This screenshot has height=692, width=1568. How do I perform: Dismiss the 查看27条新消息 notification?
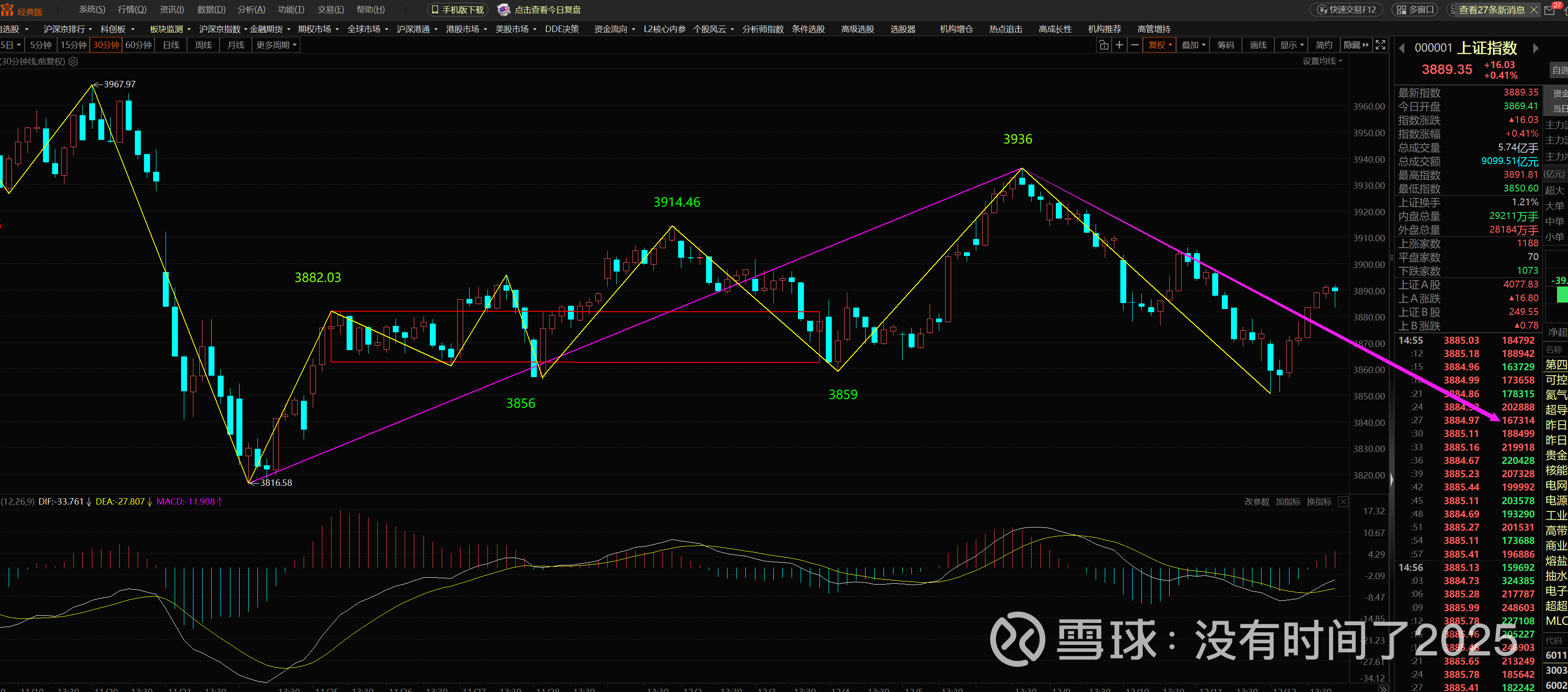1533,10
